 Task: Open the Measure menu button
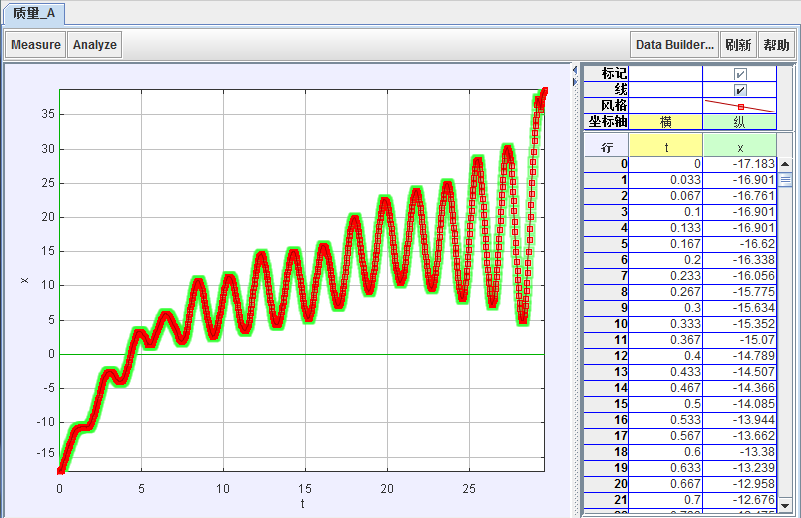coord(36,45)
